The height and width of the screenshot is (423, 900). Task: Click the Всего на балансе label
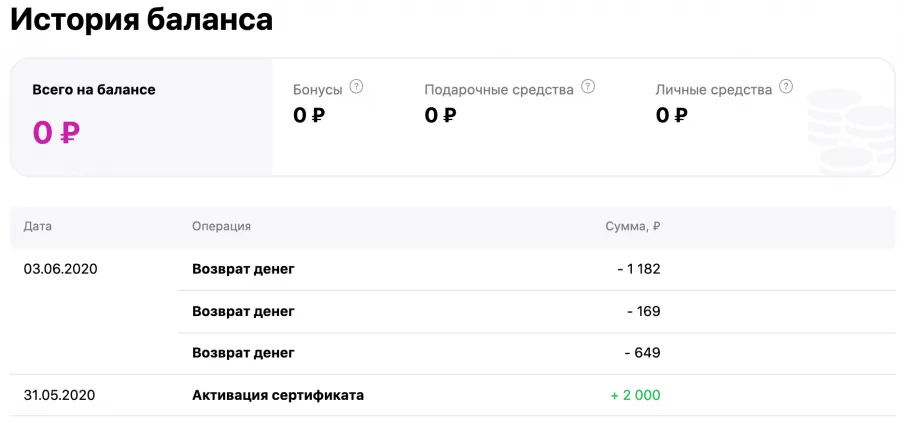coord(94,90)
